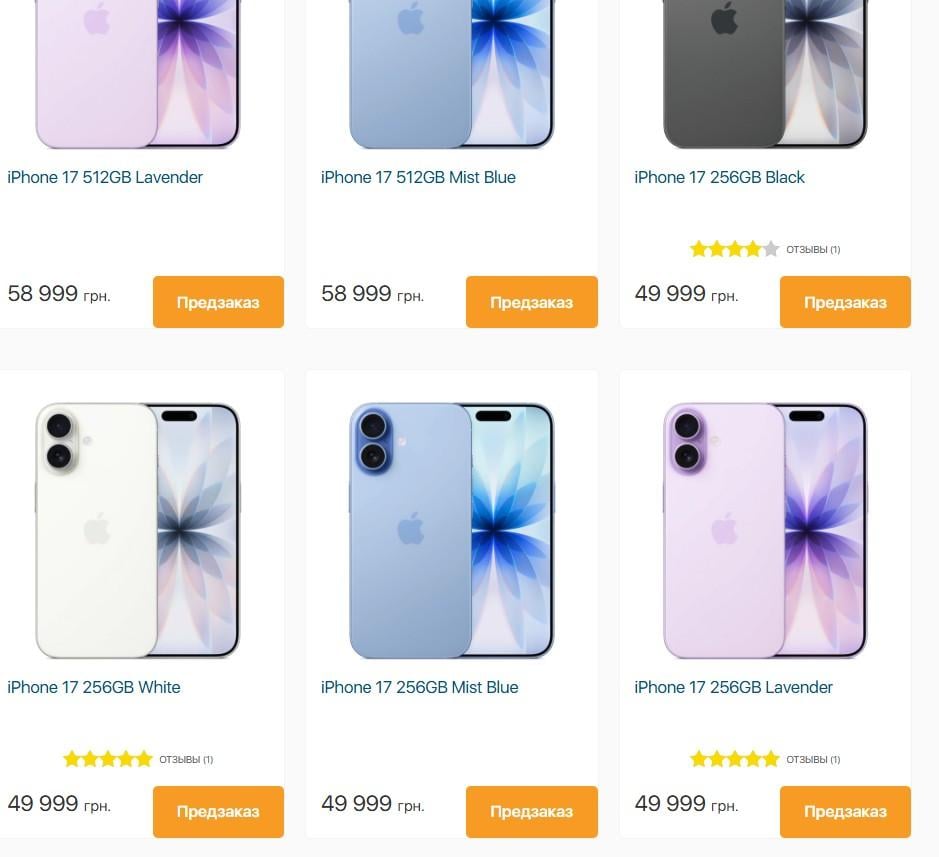Open the iPhone 17 512GB Mist Blue link
The height and width of the screenshot is (857, 939).
pyautogui.click(x=418, y=177)
